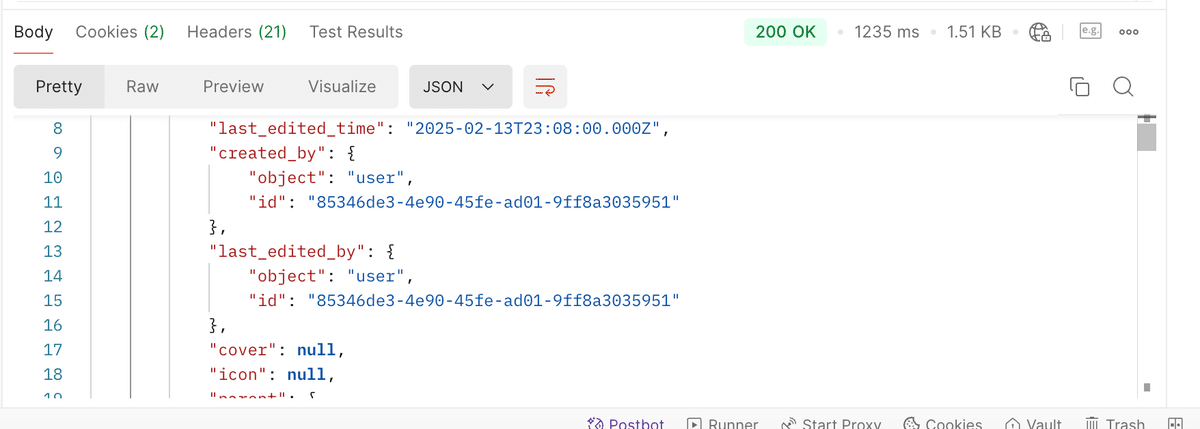The width and height of the screenshot is (1200, 429).
Task: Copy the response body
Action: click(x=1080, y=87)
